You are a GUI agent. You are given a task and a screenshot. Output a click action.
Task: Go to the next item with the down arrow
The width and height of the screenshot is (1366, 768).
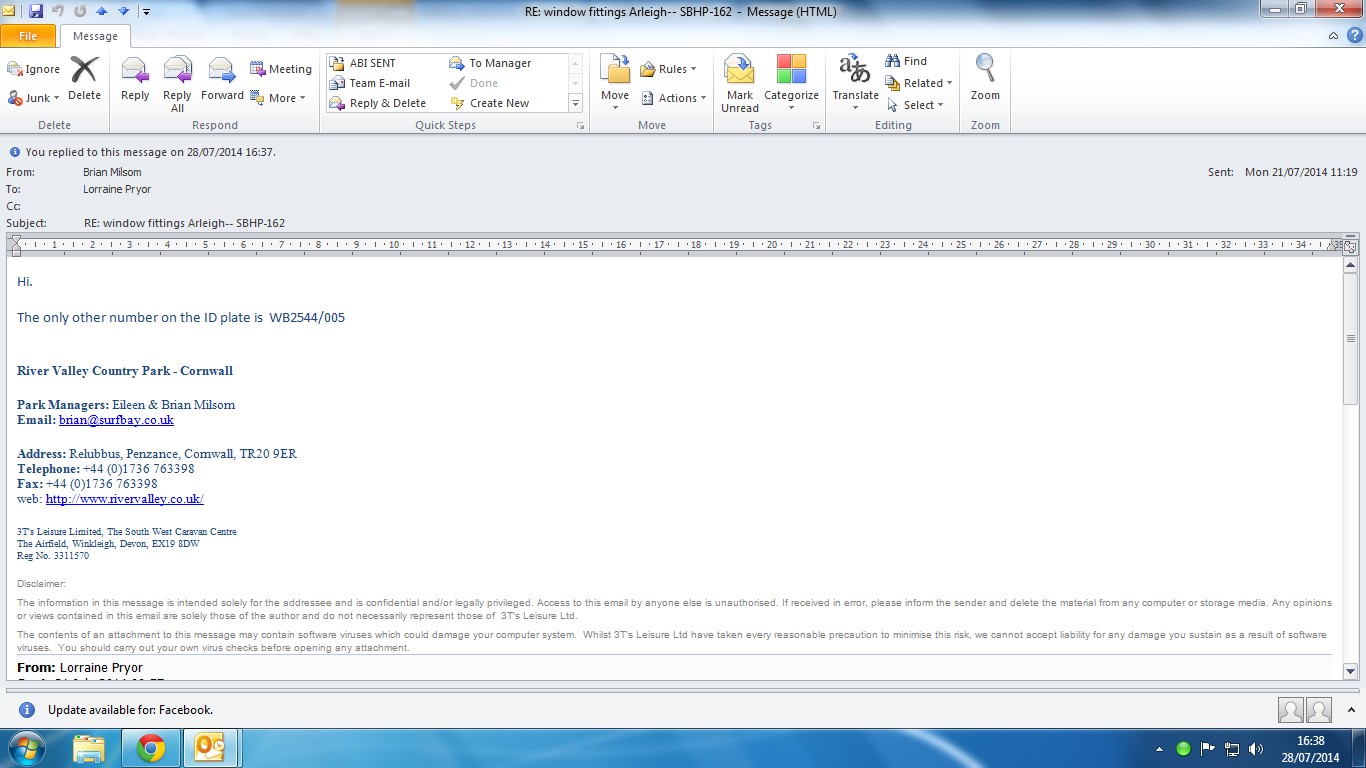124,12
